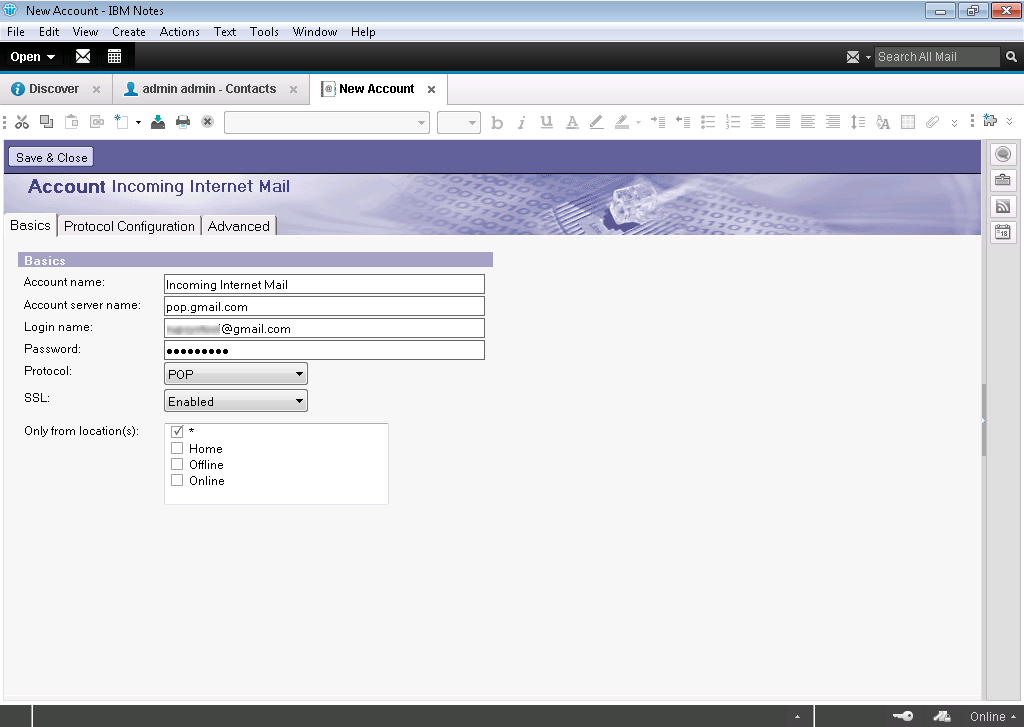This screenshot has height=727, width=1024.
Task: Open the Actions menu
Action: tap(180, 32)
